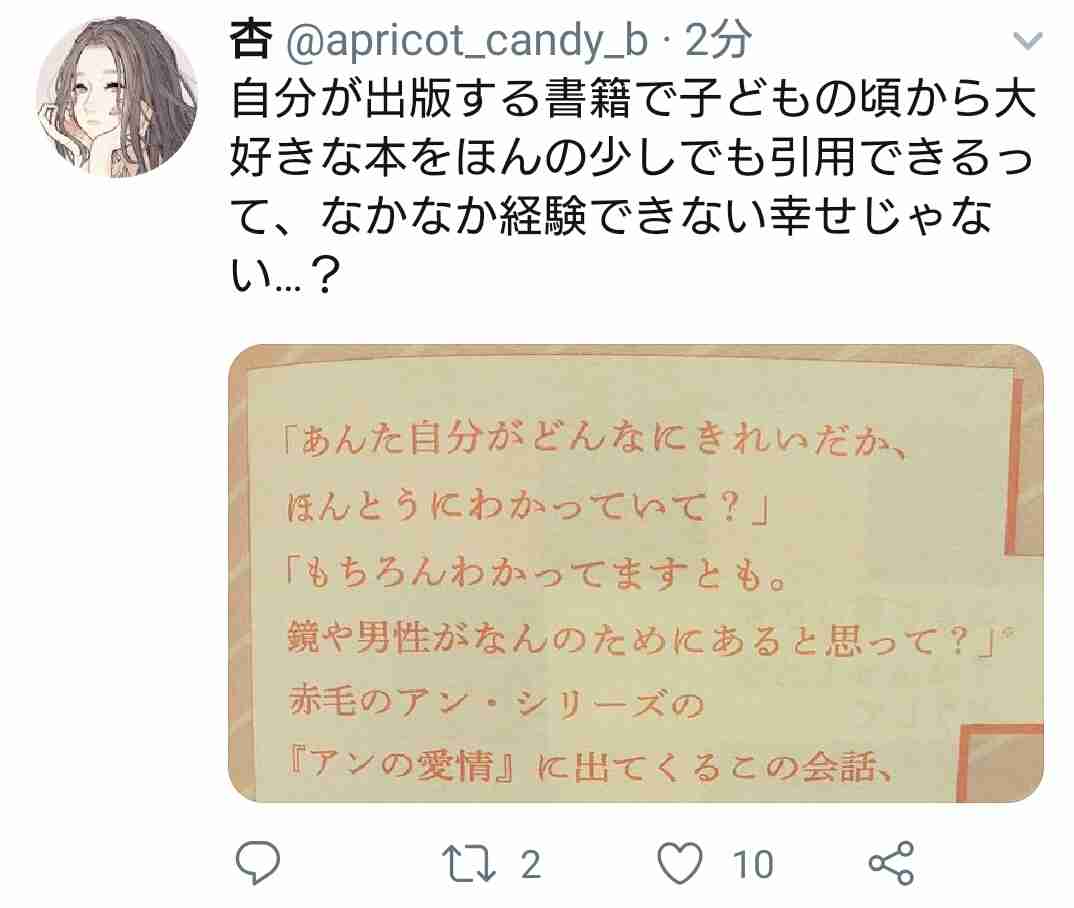The height and width of the screenshot is (908, 1074).
Task: View the retweet count 2
Action: pos(531,864)
